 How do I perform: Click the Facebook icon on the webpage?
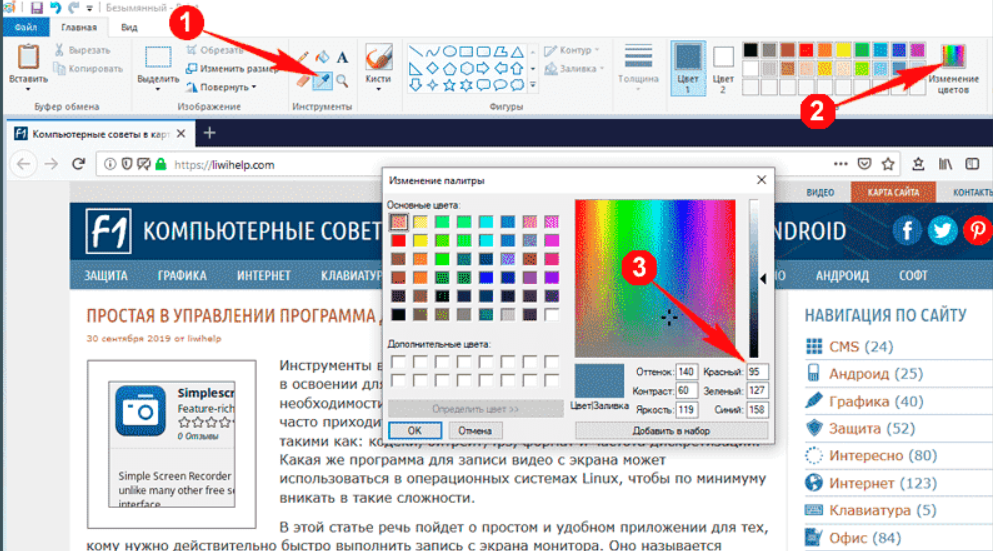point(908,231)
